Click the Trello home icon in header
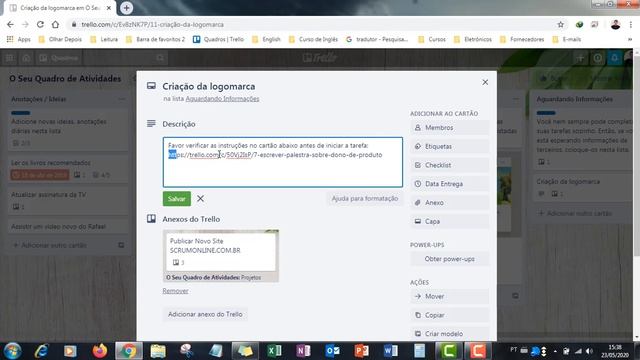 pyautogui.click(x=26, y=58)
